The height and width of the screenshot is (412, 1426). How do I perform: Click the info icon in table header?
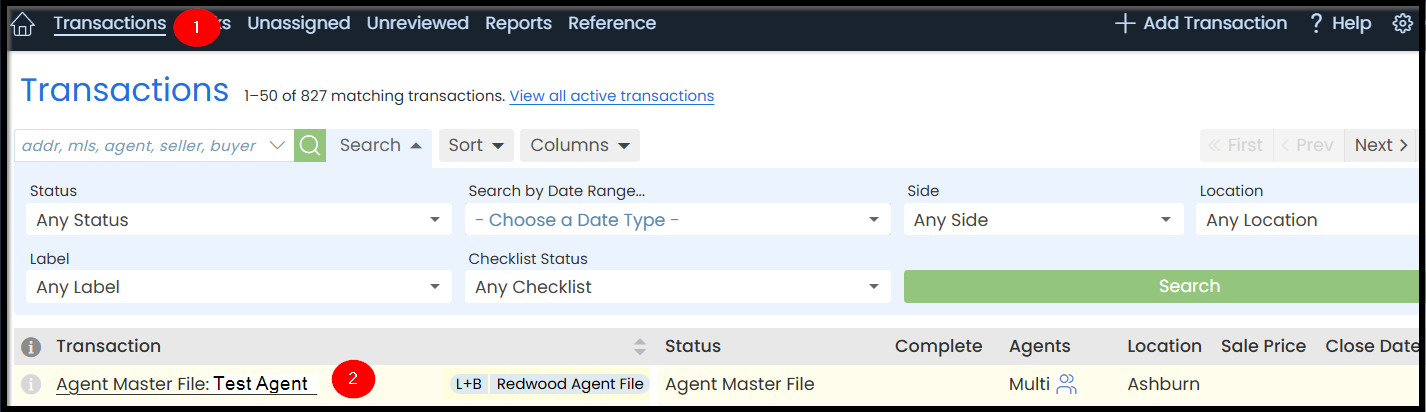point(31,347)
